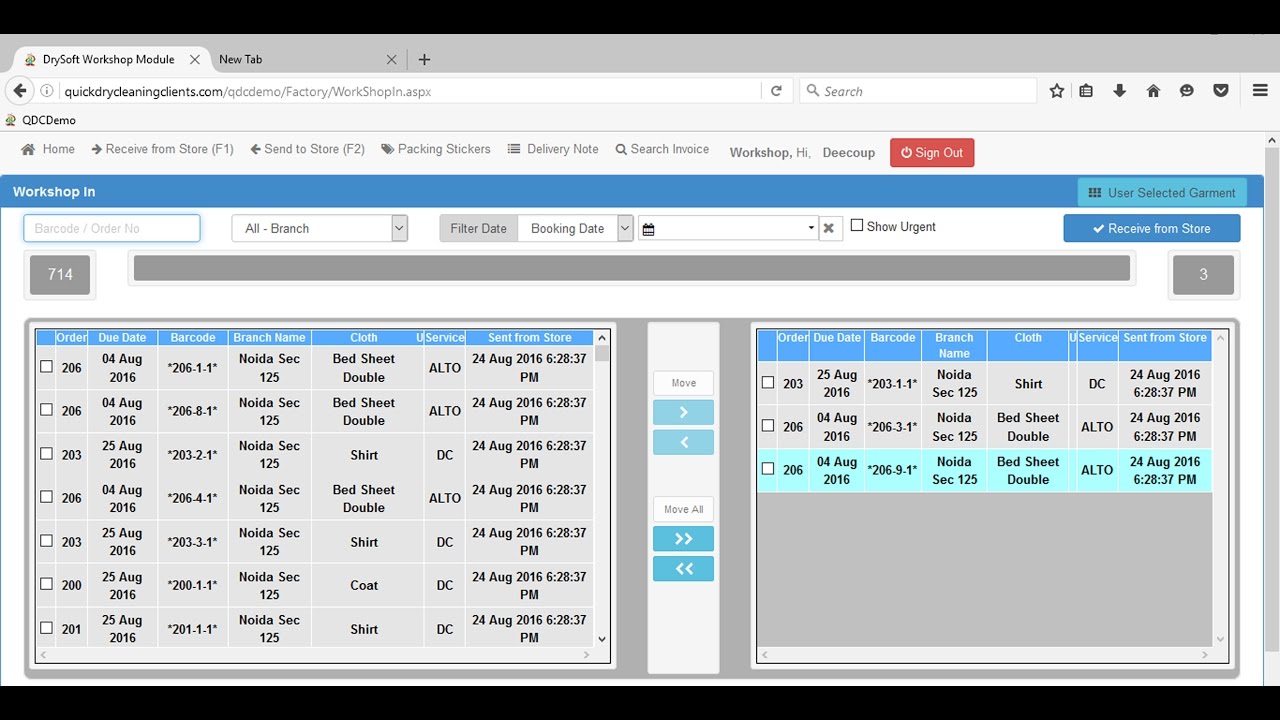Click the Barcode / Order No field
The image size is (1280, 720).
(x=112, y=228)
